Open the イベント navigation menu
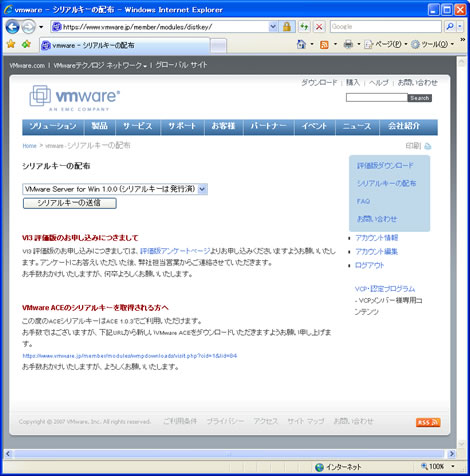Viewport: 470px width, 476px height. click(315, 127)
